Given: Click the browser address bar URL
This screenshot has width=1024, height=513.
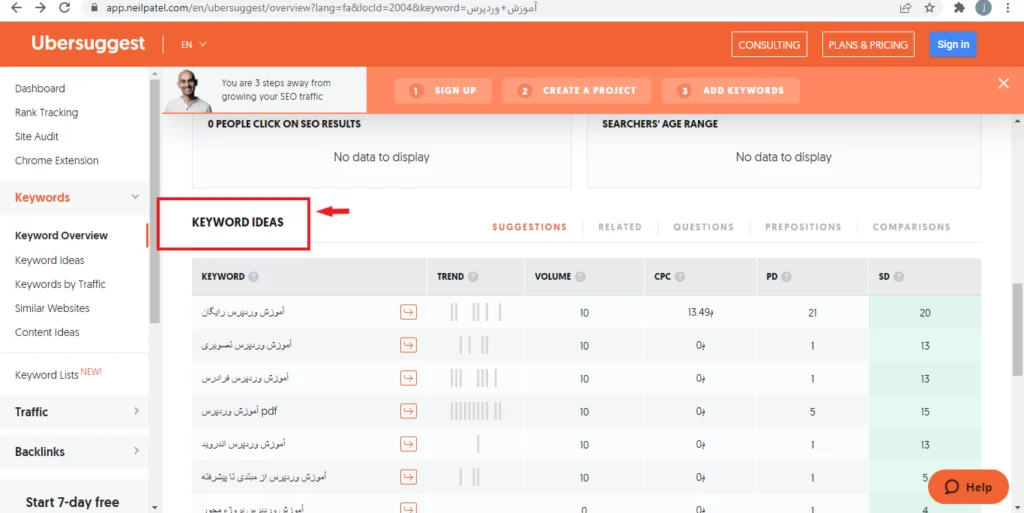Looking at the screenshot, I should coord(321,8).
